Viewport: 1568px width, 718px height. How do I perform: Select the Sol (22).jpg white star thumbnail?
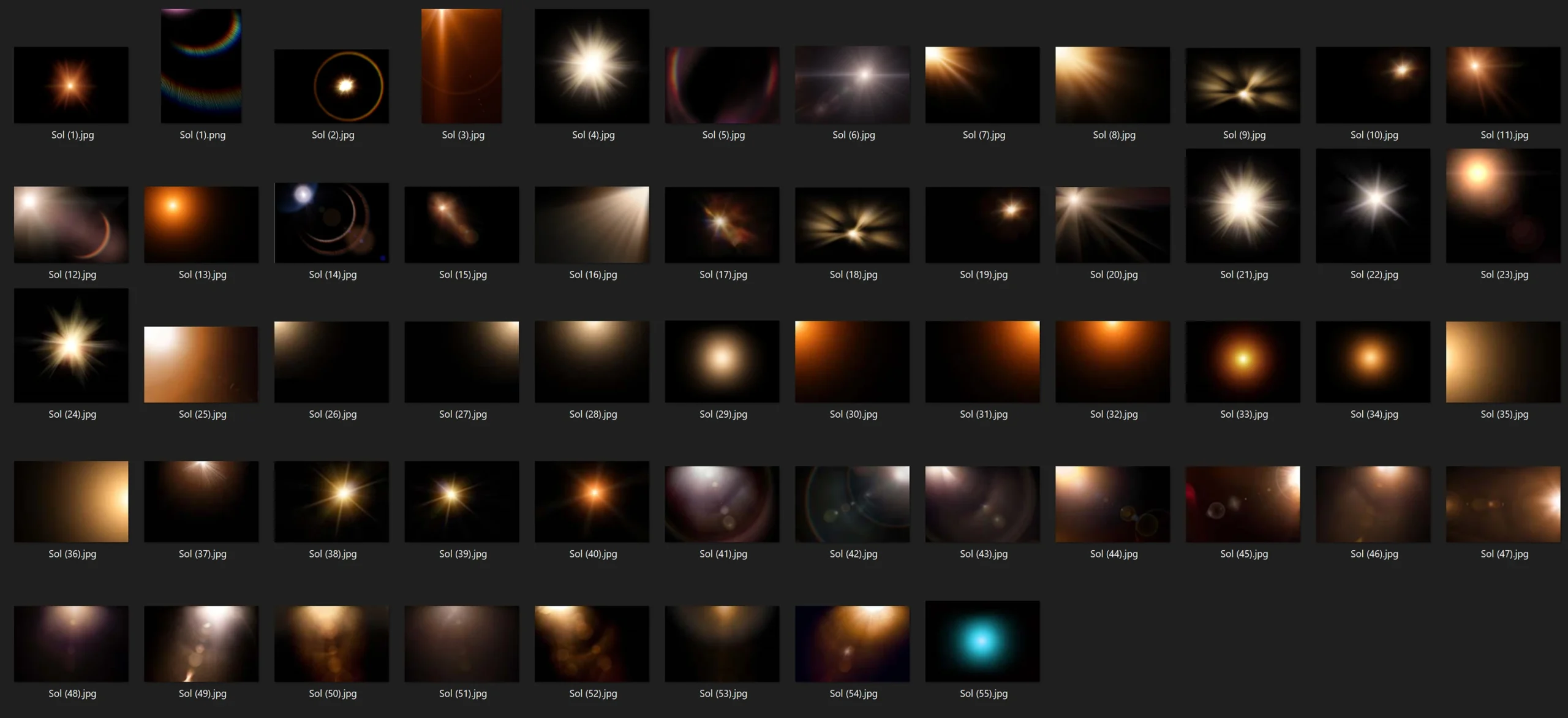(1373, 205)
